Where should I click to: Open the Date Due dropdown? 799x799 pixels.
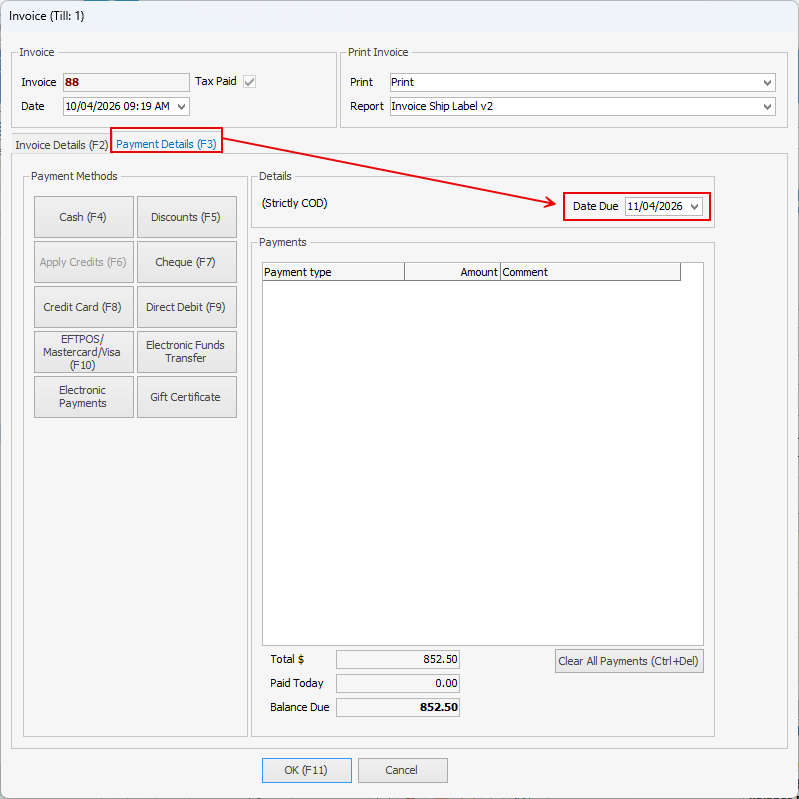tap(695, 206)
